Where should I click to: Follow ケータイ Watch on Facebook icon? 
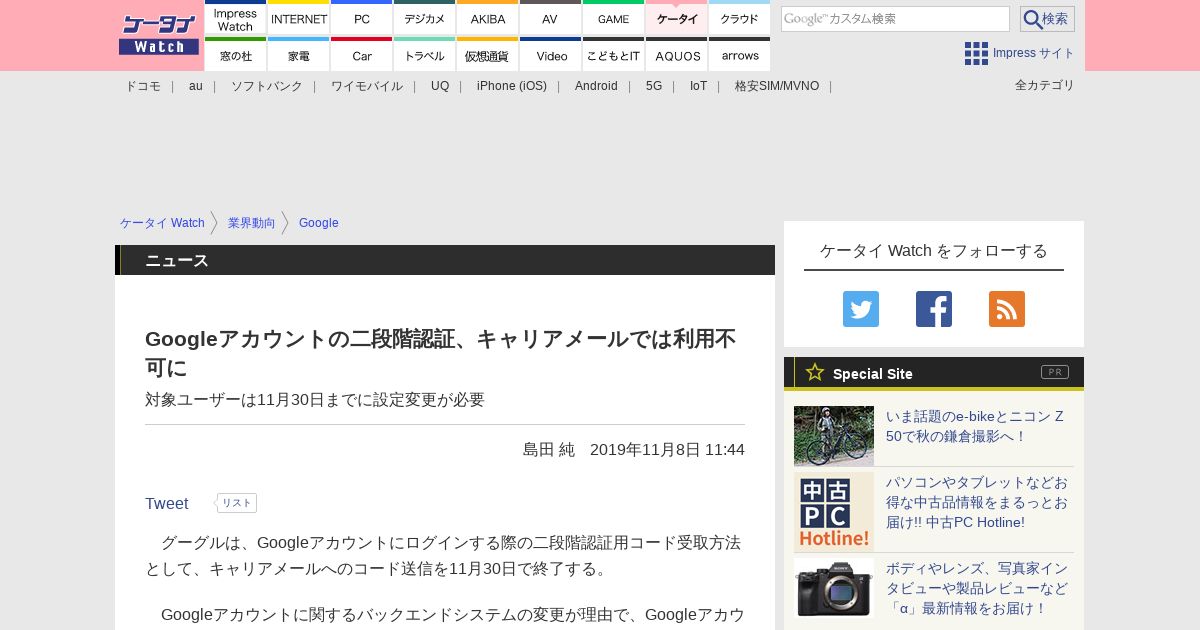tap(934, 309)
